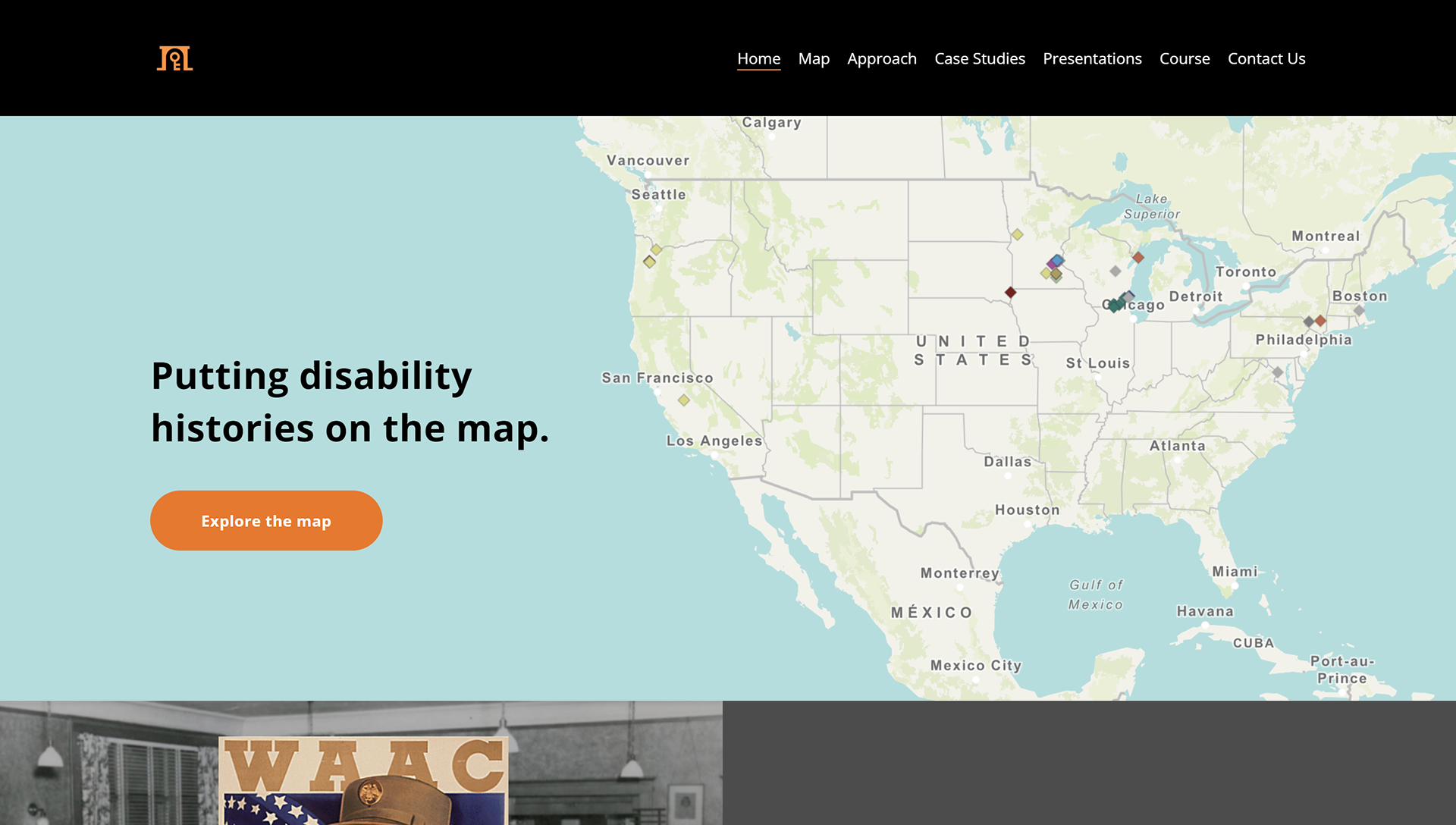Open the Approach nav link
Image resolution: width=1456 pixels, height=825 pixels.
(881, 58)
